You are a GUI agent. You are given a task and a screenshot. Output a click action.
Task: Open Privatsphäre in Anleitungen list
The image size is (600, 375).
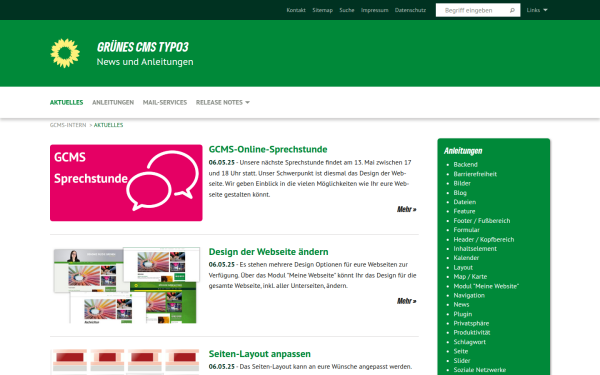click(x=471, y=323)
